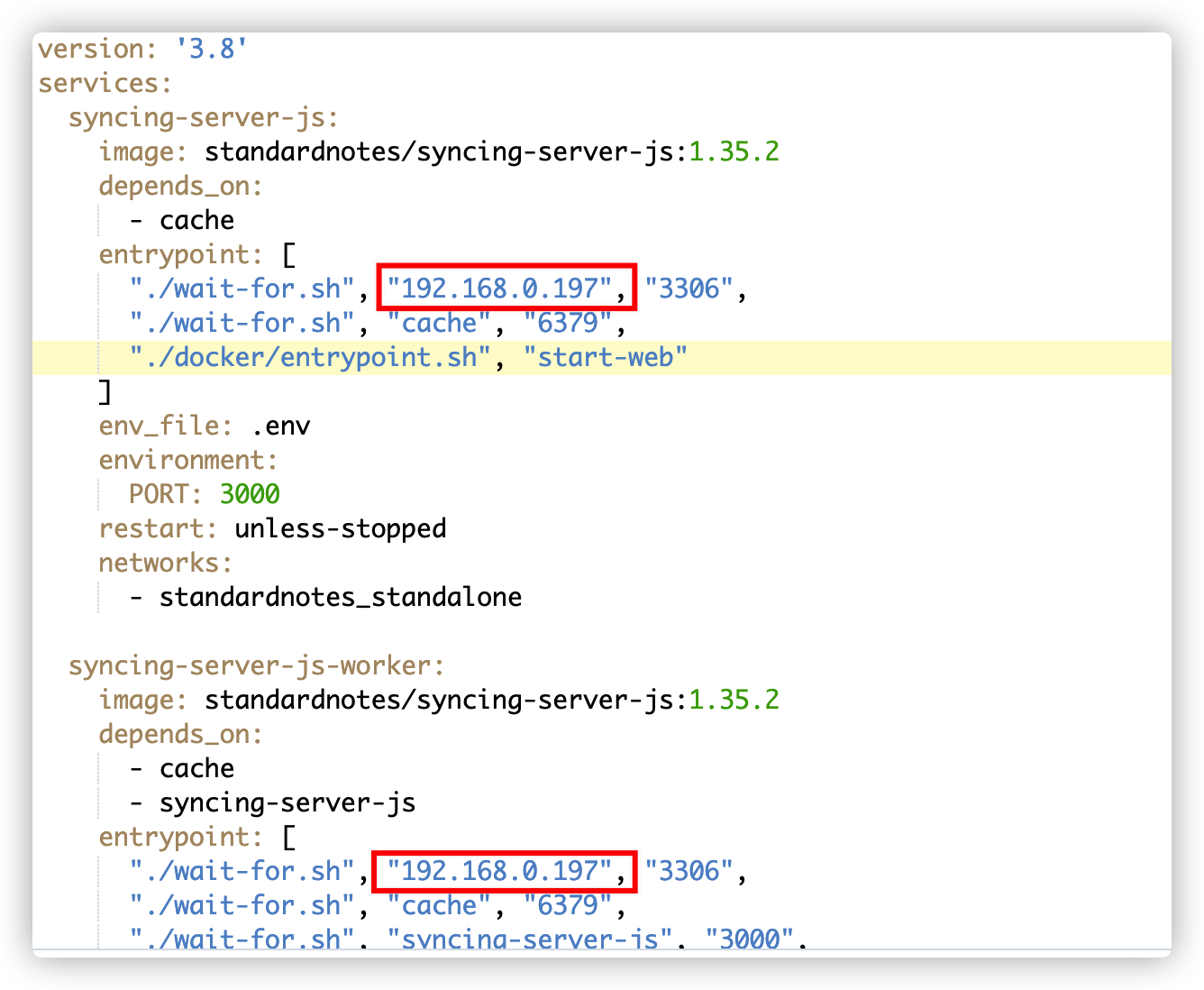Click the second "192.168.0.197" IP string

click(x=500, y=871)
